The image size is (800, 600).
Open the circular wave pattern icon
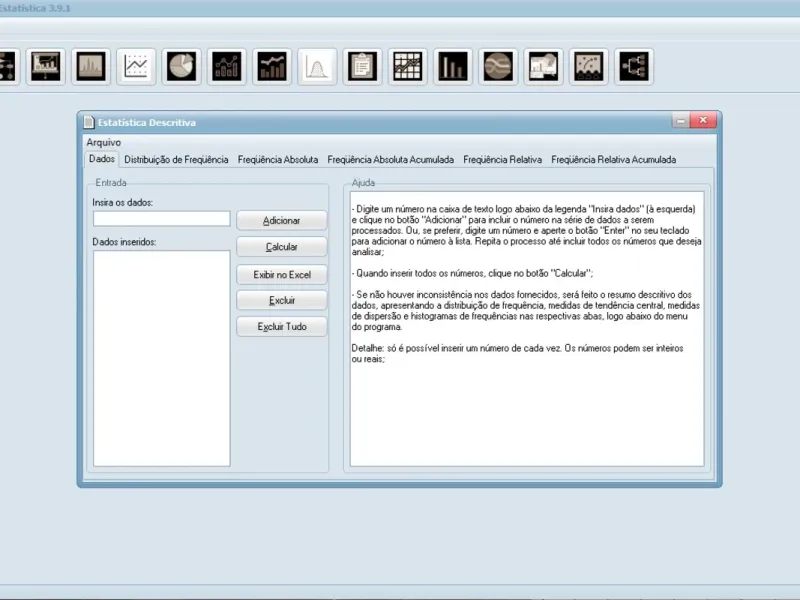click(498, 66)
